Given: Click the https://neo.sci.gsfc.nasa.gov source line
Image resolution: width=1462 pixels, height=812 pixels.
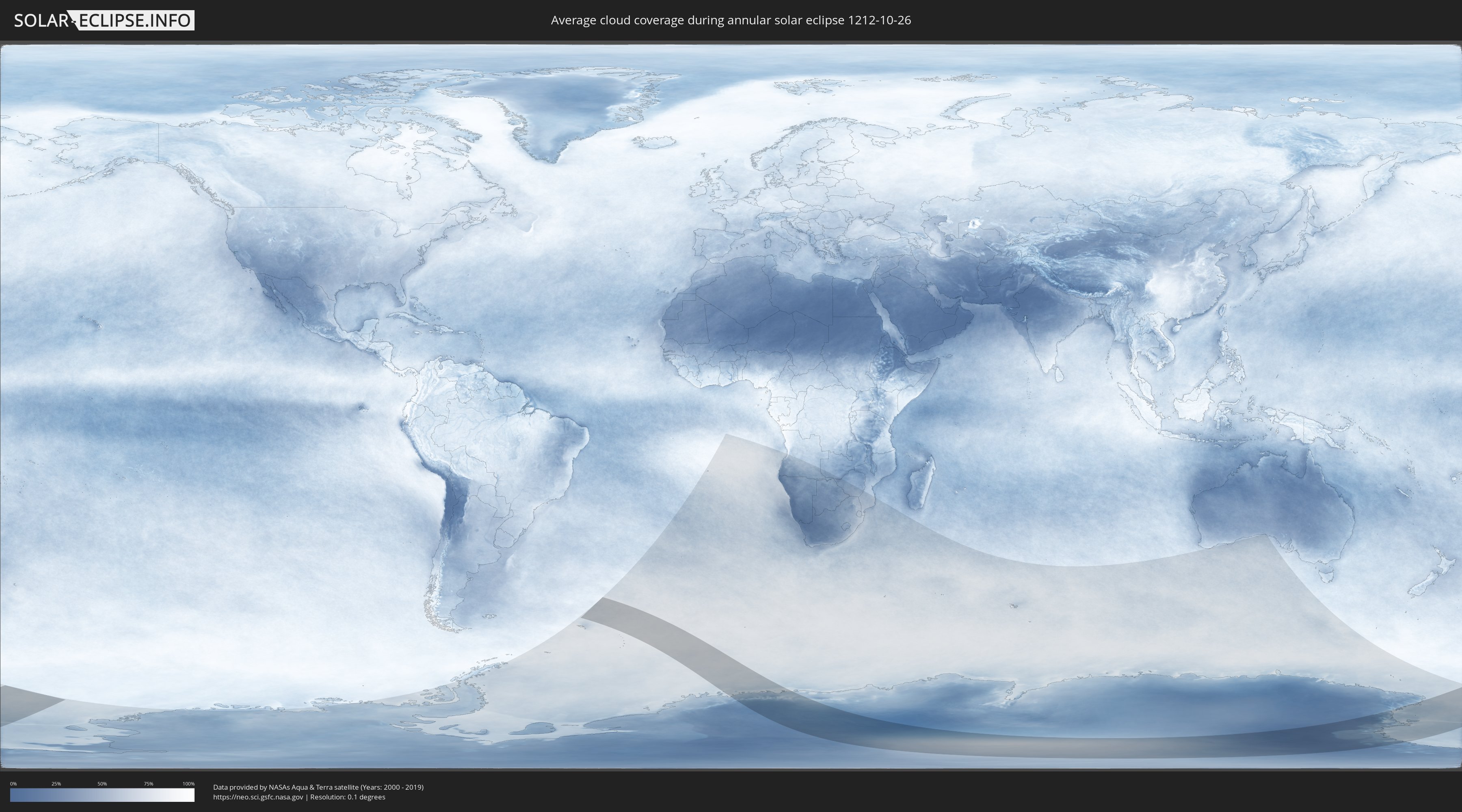Looking at the screenshot, I should [x=299, y=797].
